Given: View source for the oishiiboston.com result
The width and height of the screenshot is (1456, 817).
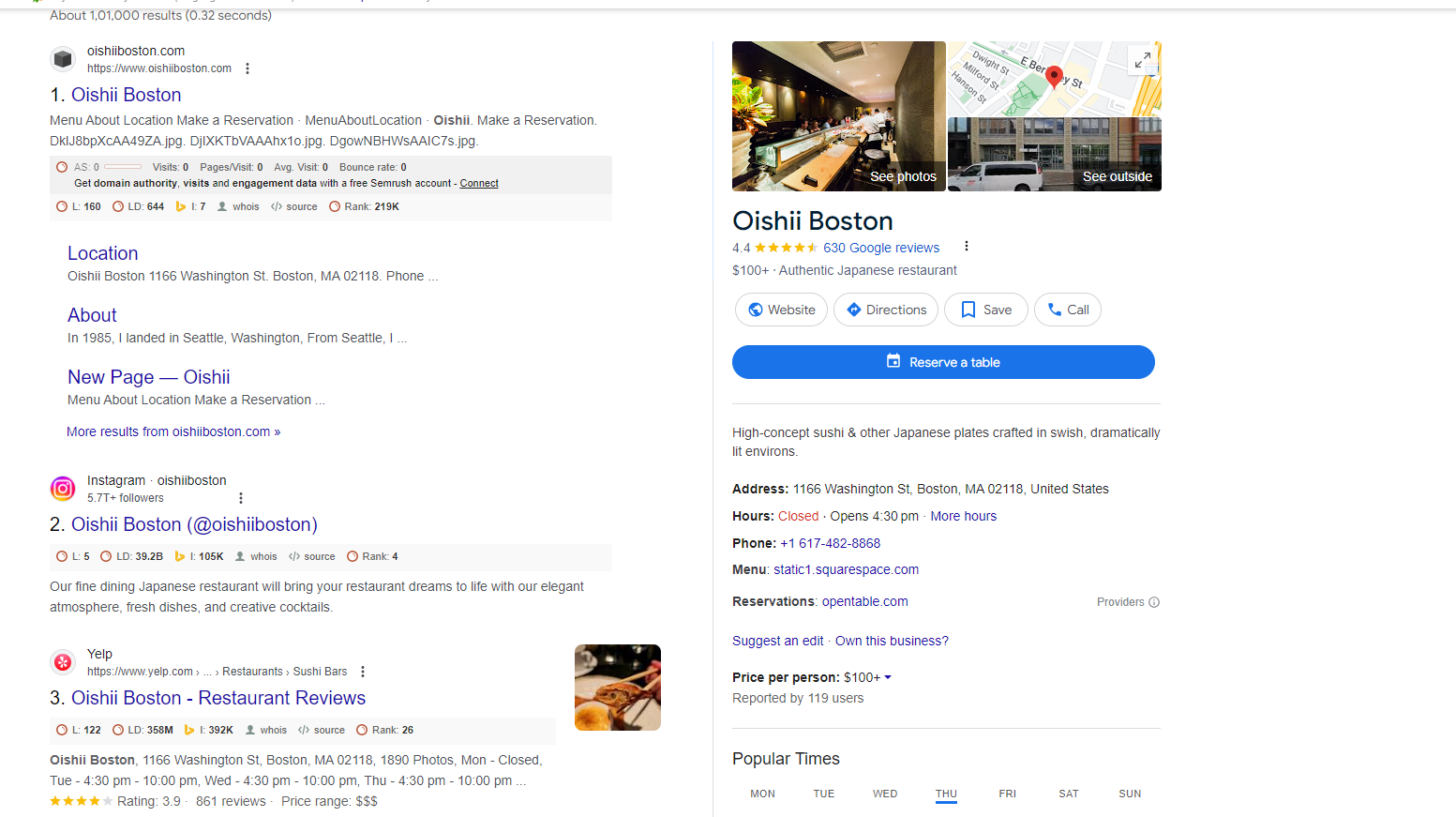Looking at the screenshot, I should coord(294,206).
